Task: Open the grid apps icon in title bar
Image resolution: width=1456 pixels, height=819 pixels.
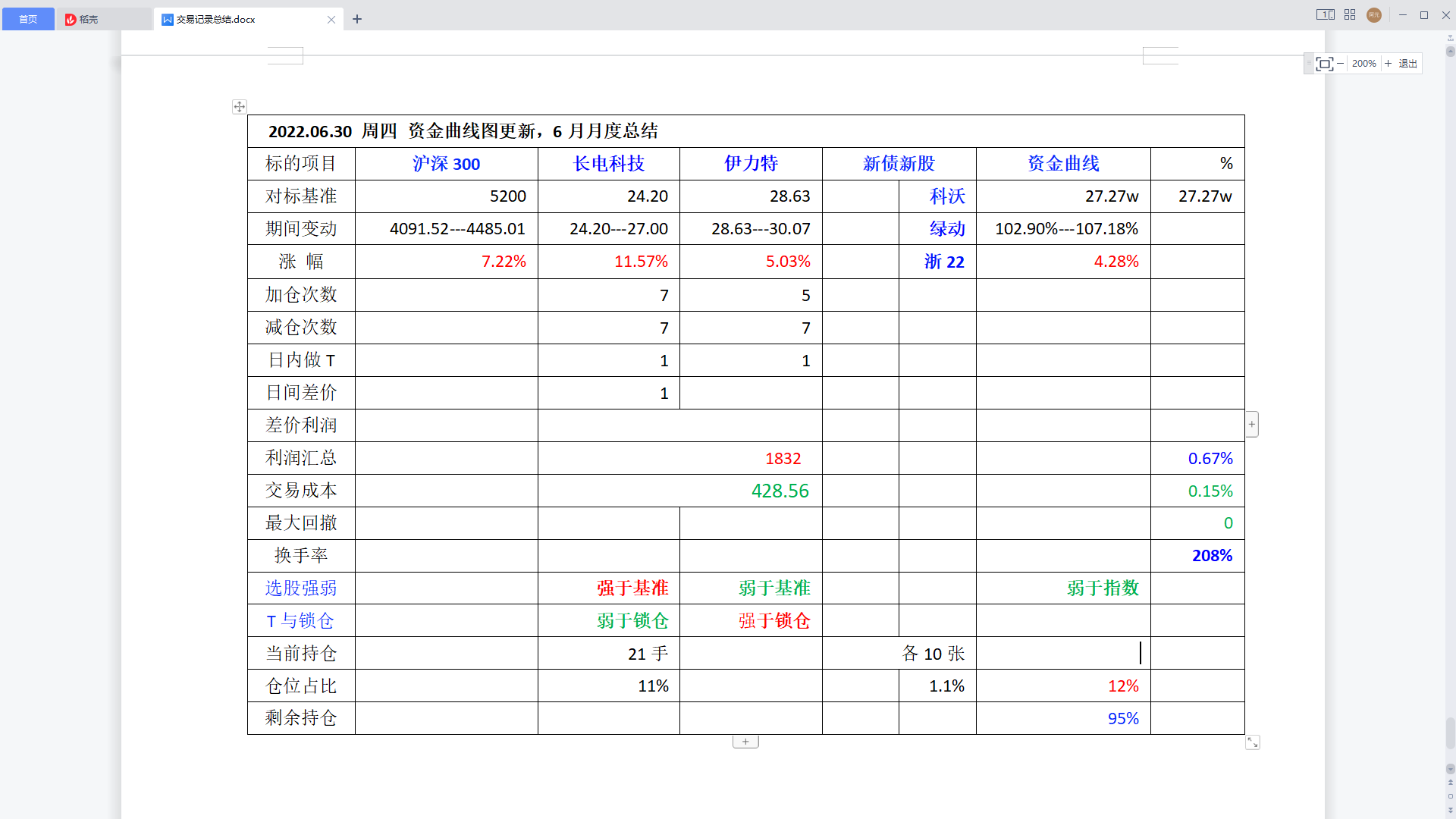Action: pos(1350,14)
